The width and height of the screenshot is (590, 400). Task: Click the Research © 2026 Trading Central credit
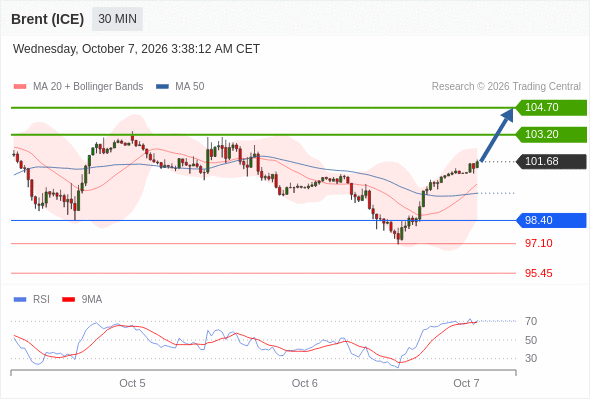506,87
